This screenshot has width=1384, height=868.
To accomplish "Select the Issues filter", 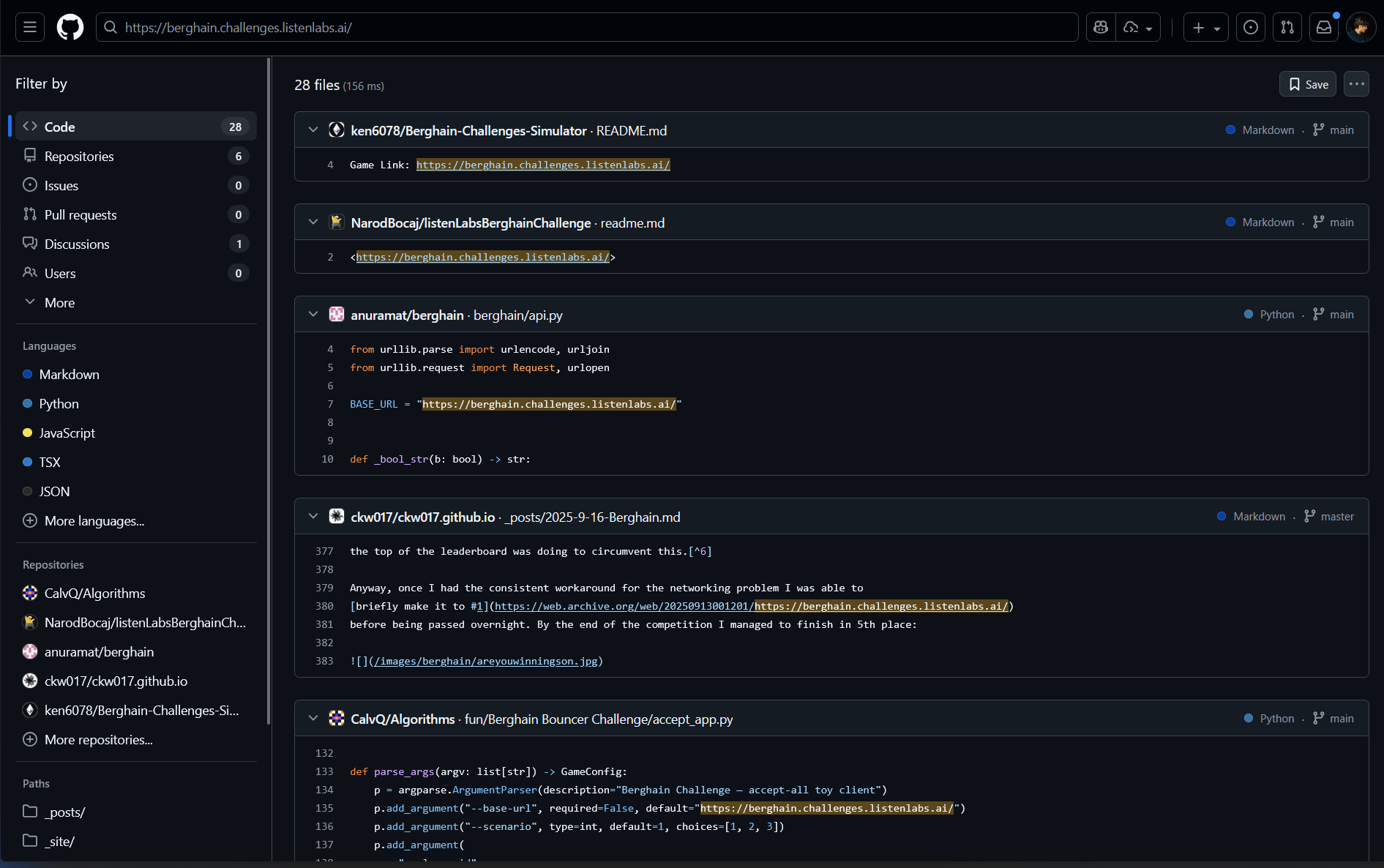I will coord(136,185).
